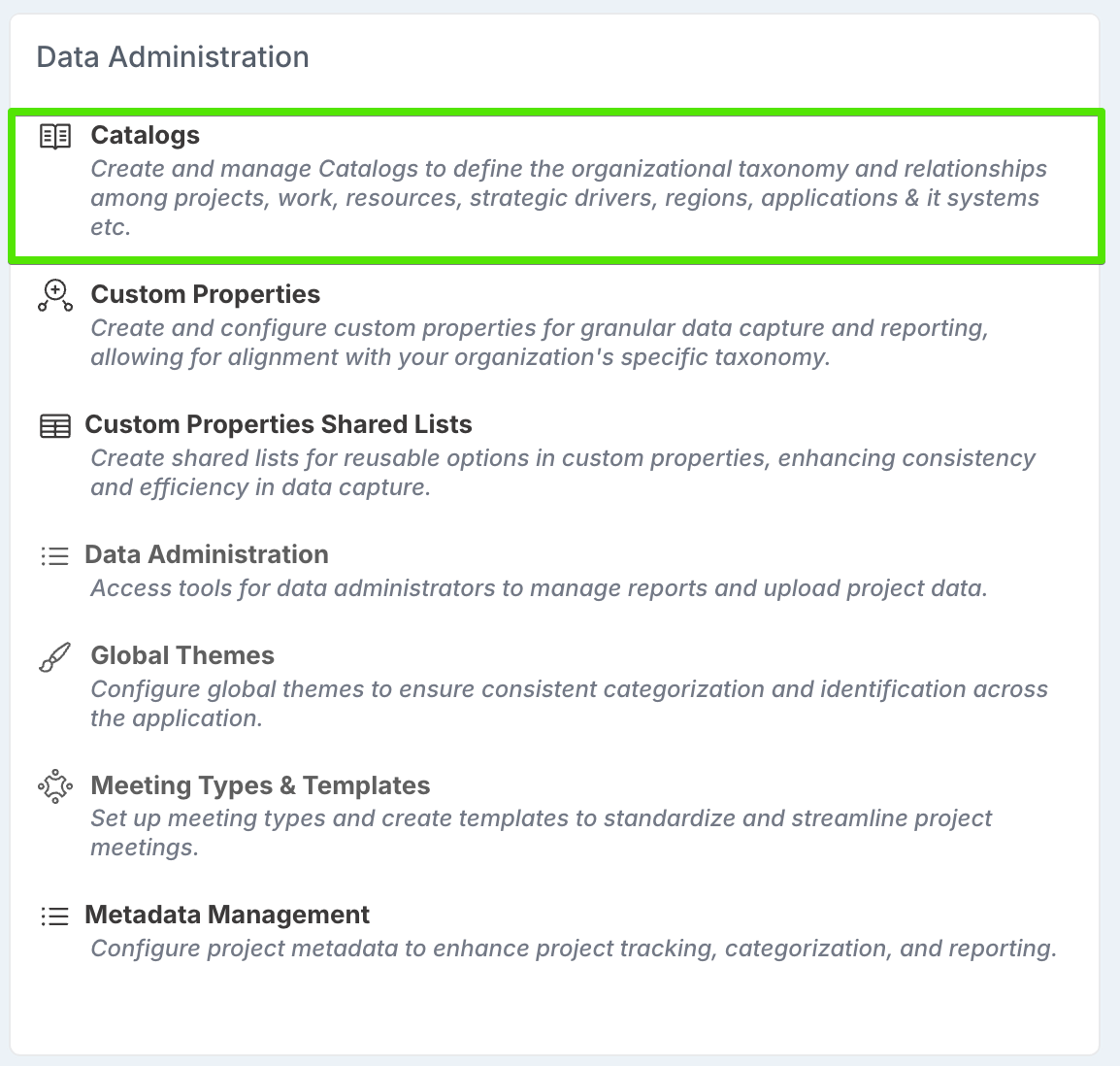Go to Custom Properties Shared Lists
The width and height of the screenshot is (1120, 1066).
279,425
